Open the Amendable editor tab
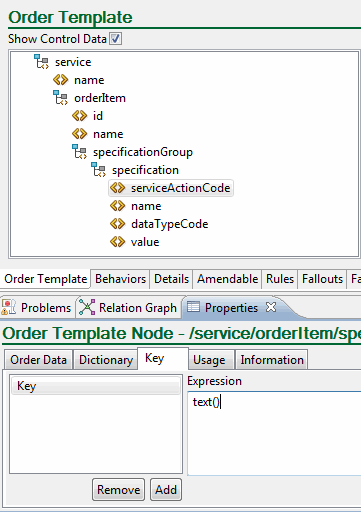The height and width of the screenshot is (512, 361). (227, 279)
